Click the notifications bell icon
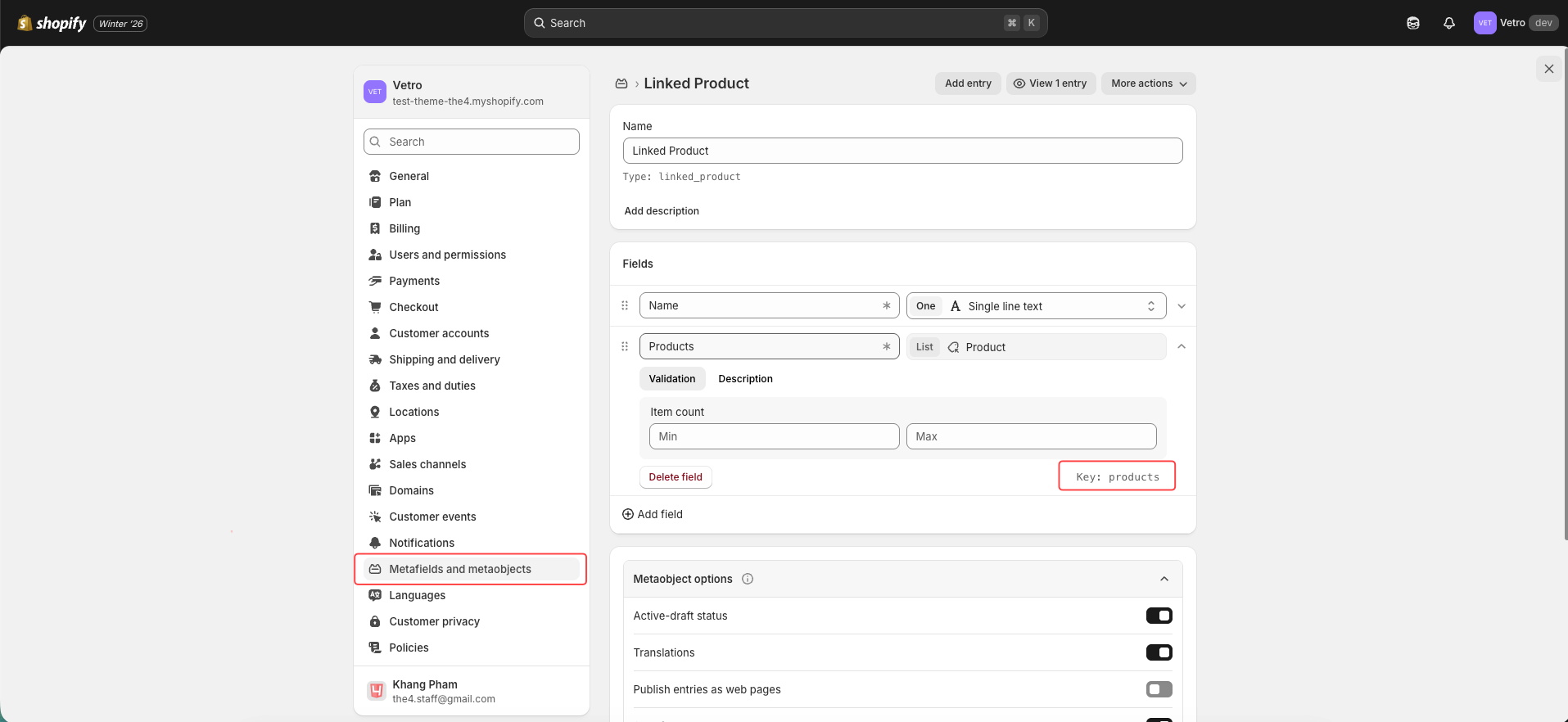Viewport: 1568px width, 722px height. click(1448, 23)
